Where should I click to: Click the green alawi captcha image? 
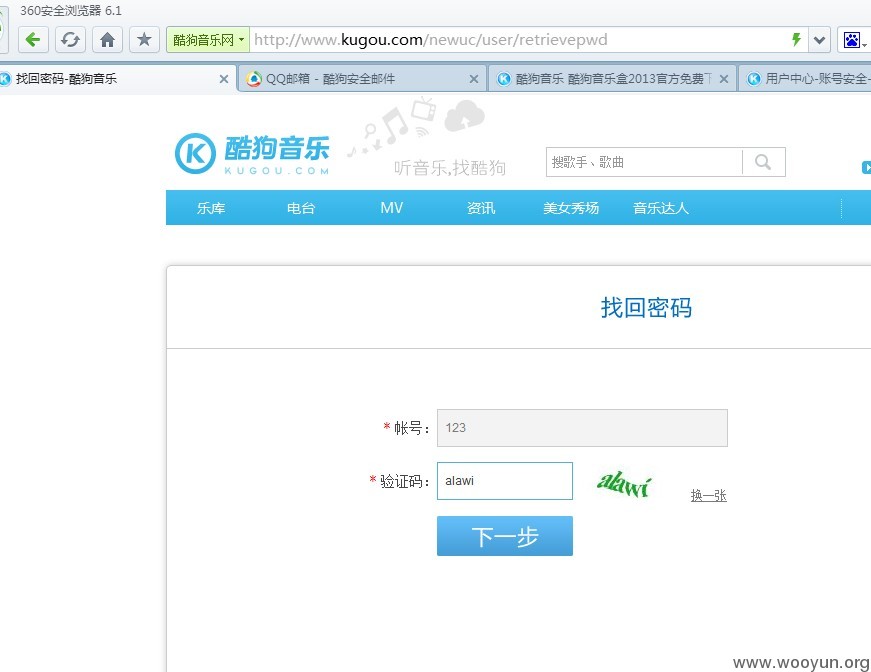point(624,483)
